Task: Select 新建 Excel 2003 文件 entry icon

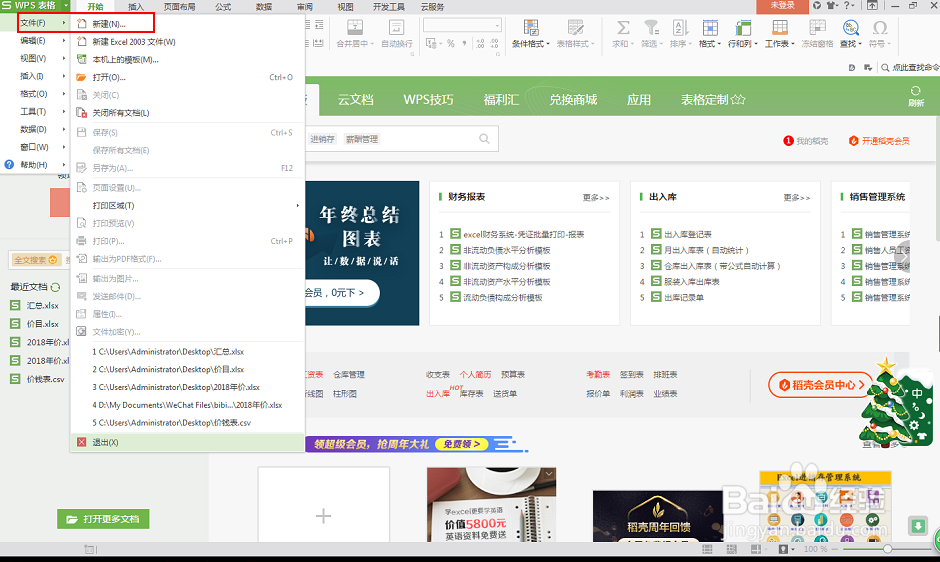Action: (82, 41)
